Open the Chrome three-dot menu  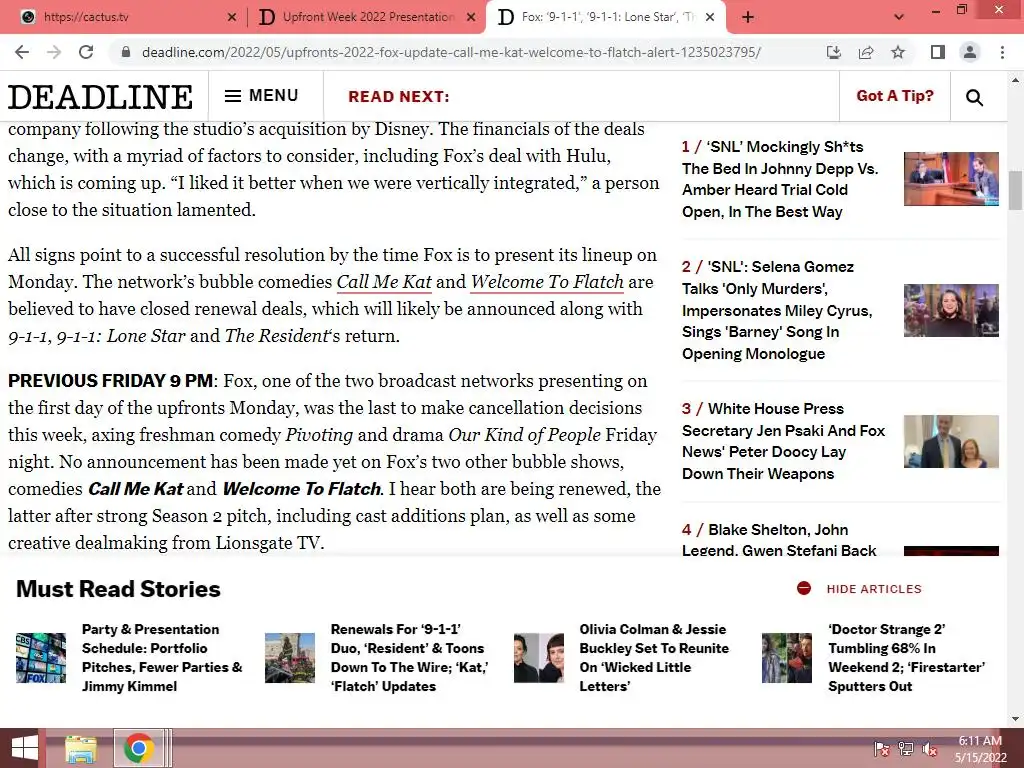(1002, 52)
